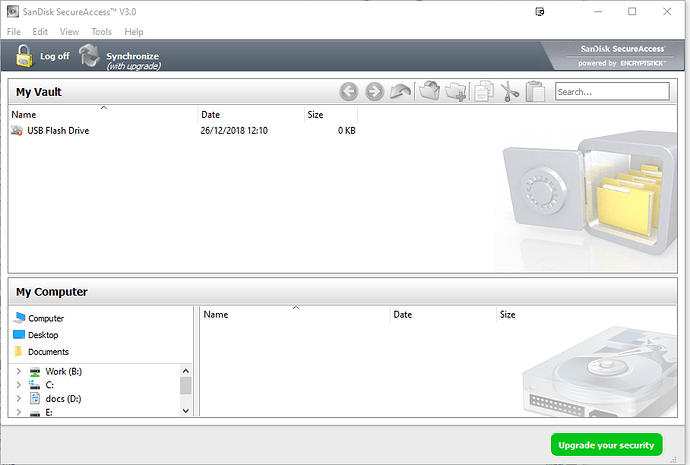Click the date 26/12/2018 12:10
This screenshot has height=465, width=690.
tap(234, 131)
